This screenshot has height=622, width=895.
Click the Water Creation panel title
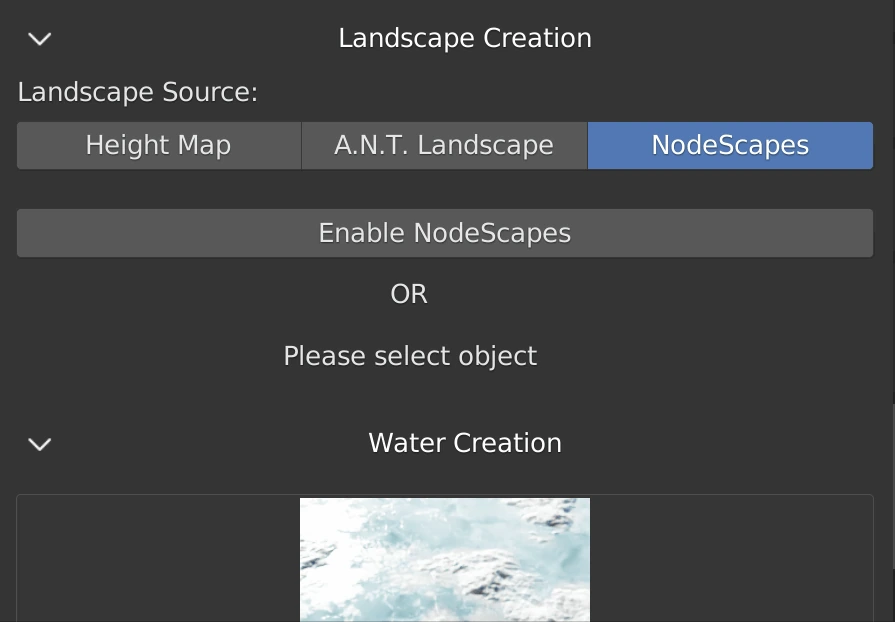click(465, 443)
